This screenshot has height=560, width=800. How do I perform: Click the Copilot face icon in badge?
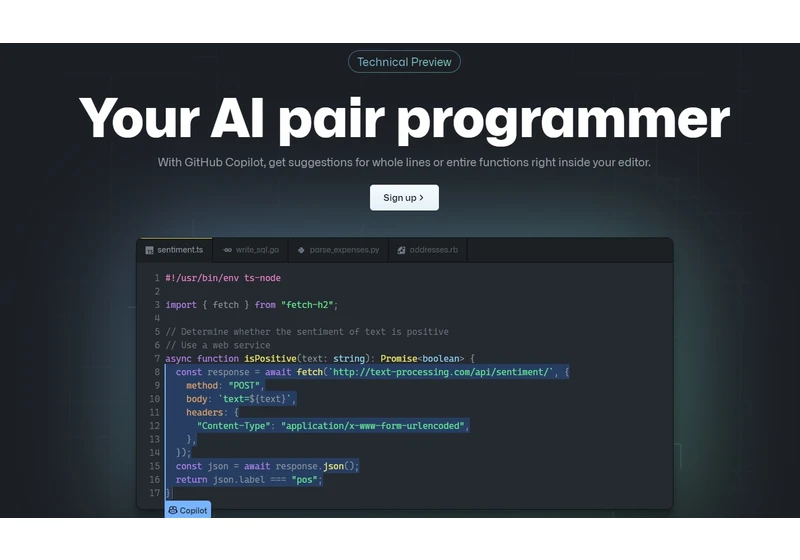point(173,510)
